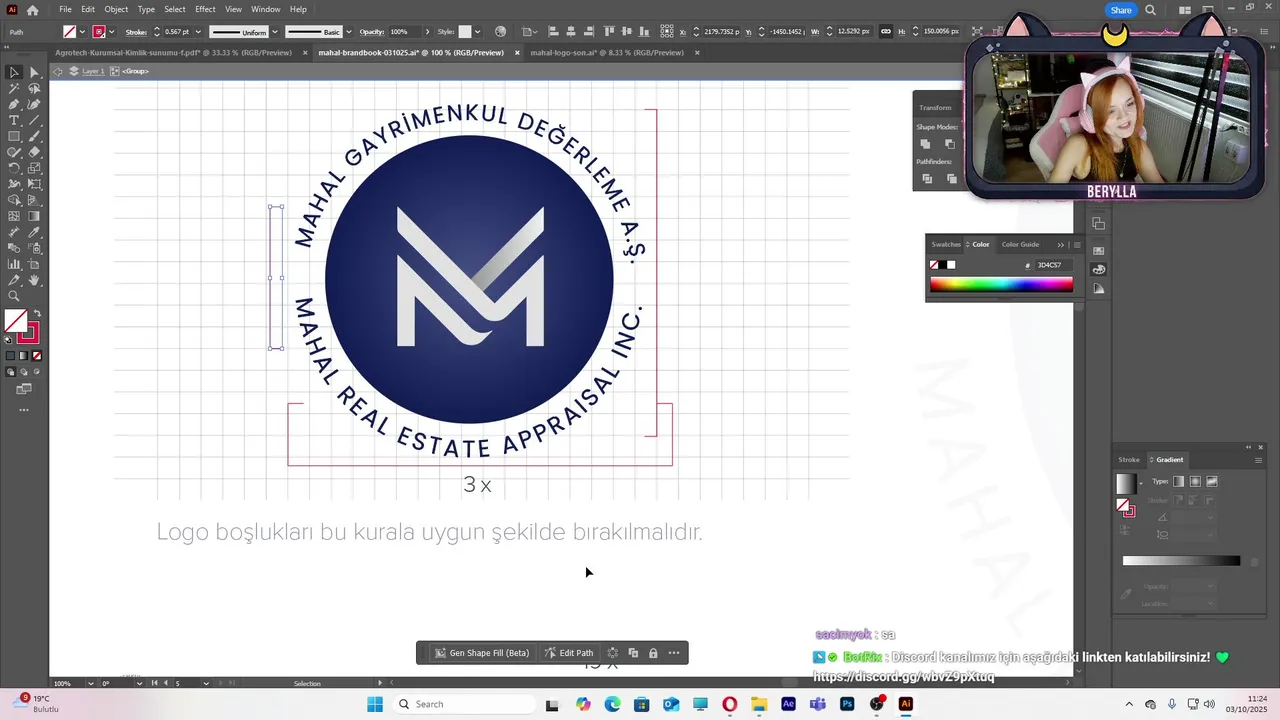Select the Line Segment tool
1280x720 pixels.
click(34, 120)
